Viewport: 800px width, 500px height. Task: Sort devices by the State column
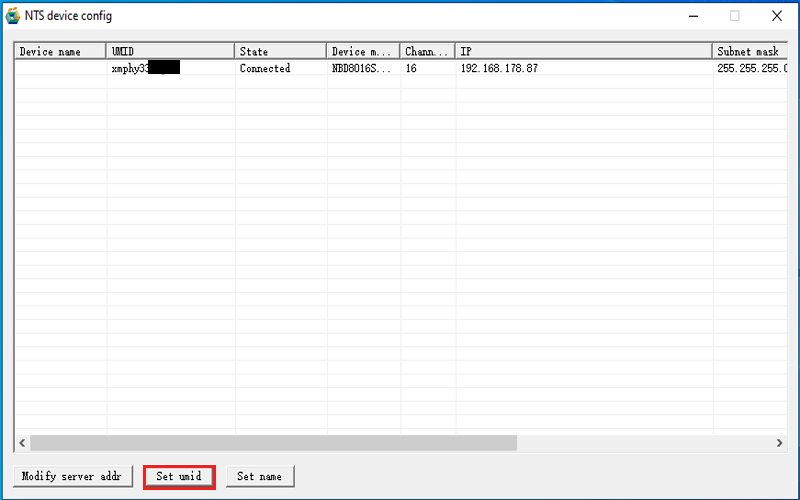(280, 51)
